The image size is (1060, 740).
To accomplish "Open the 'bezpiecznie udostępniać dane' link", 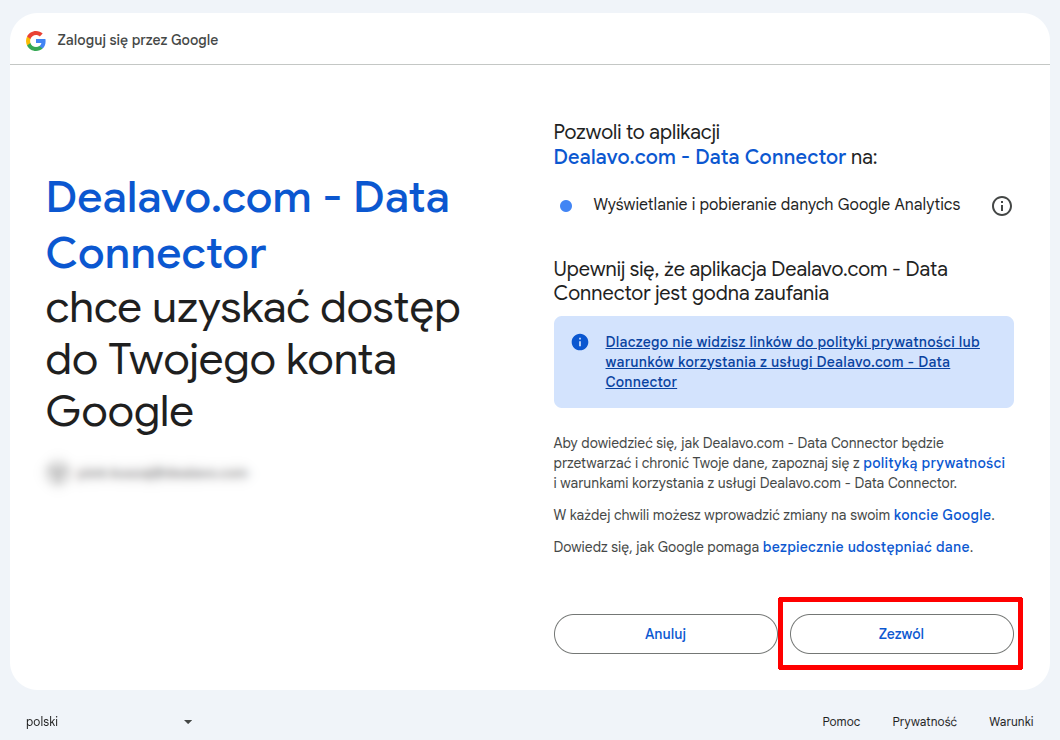I will coord(866,547).
